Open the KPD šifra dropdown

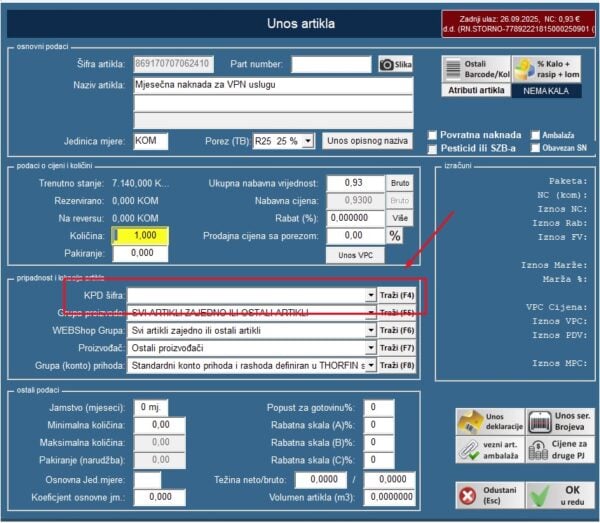[x=370, y=296]
